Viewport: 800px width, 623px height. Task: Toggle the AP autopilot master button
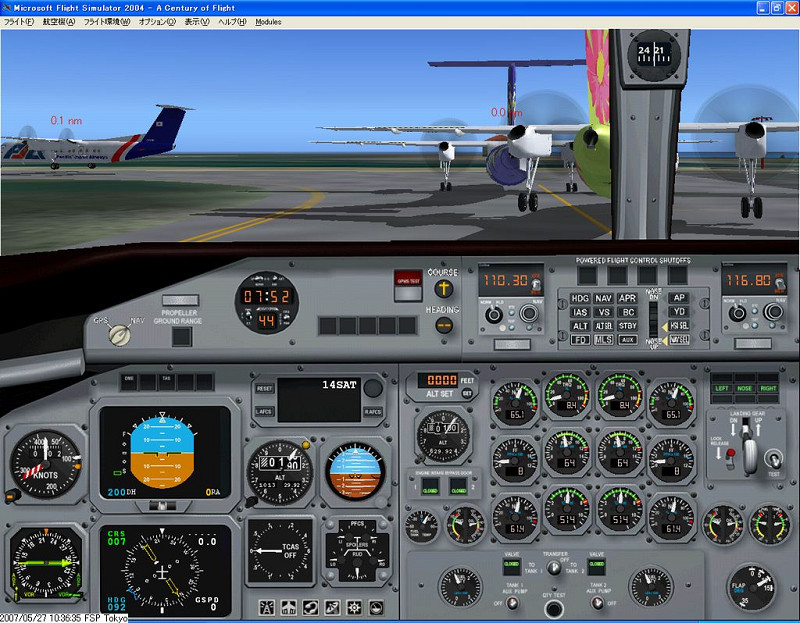click(679, 297)
